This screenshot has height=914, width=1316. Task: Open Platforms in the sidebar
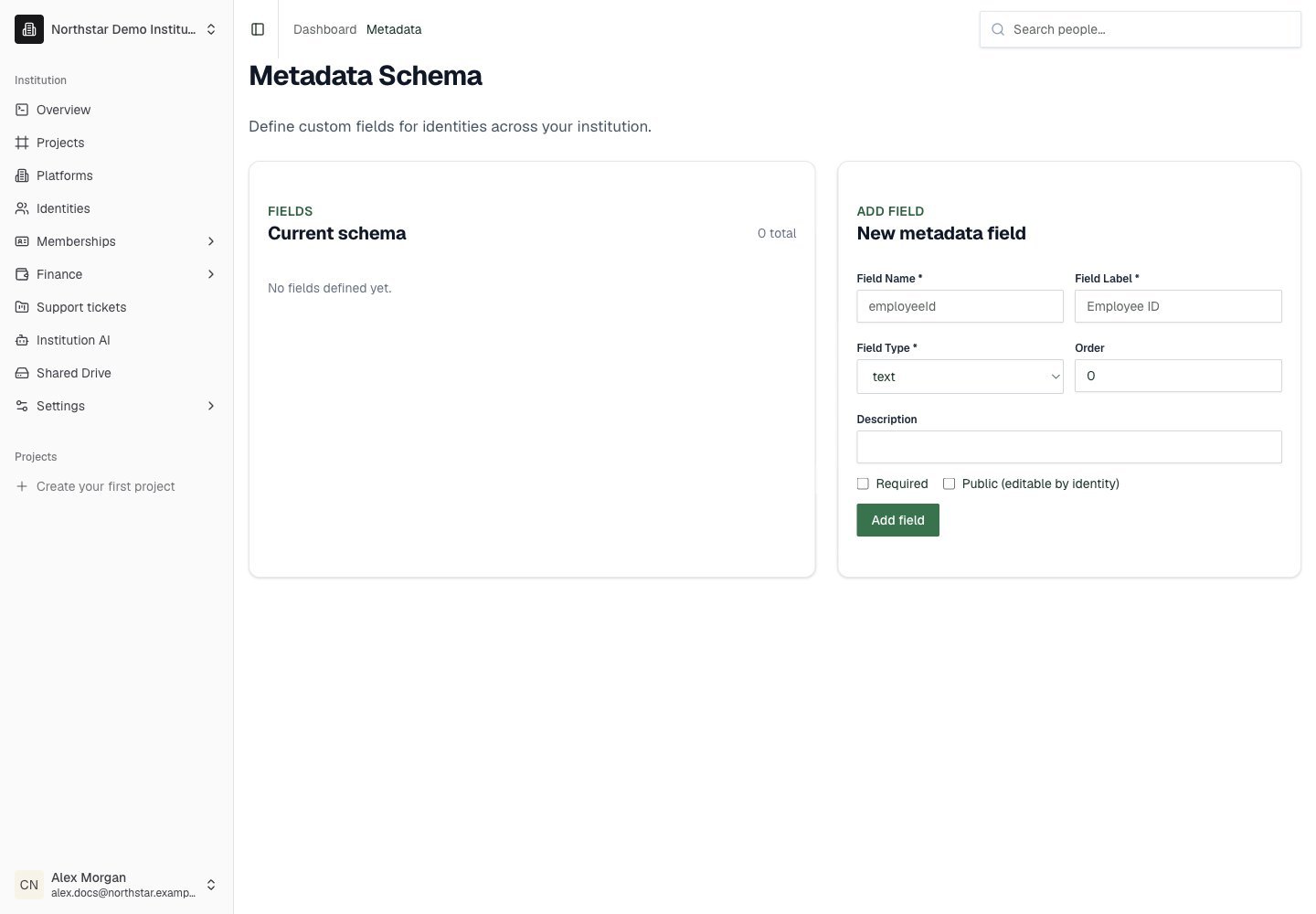117,175
